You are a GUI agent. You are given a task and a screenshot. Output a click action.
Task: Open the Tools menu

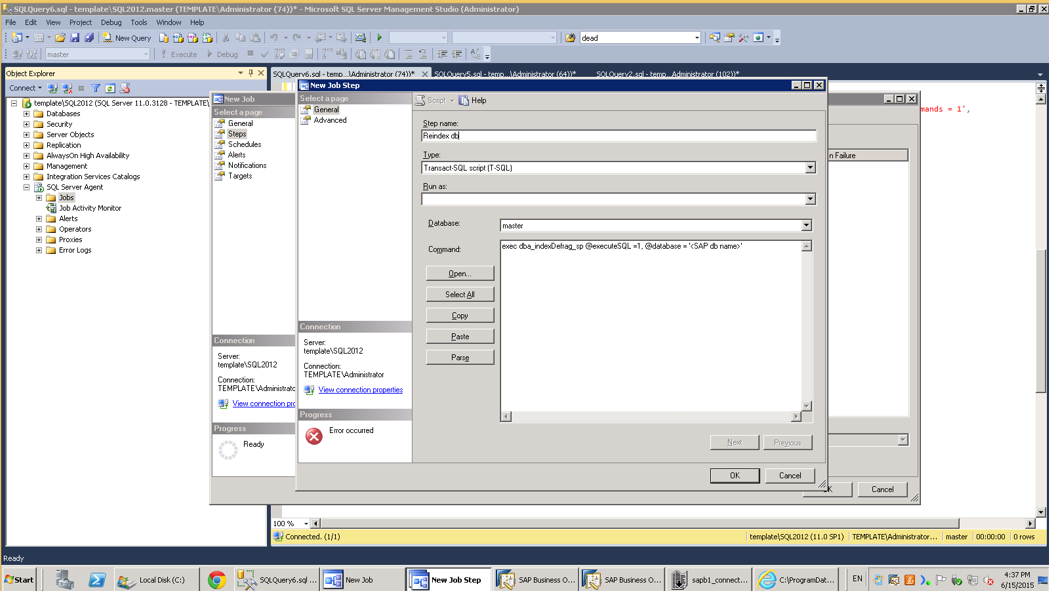pyautogui.click(x=138, y=22)
